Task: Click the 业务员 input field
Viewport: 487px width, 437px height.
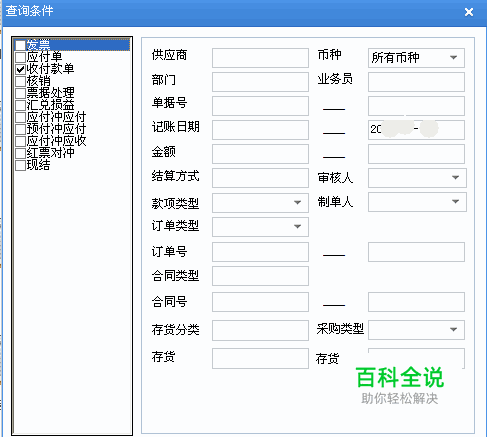Action: tap(416, 82)
